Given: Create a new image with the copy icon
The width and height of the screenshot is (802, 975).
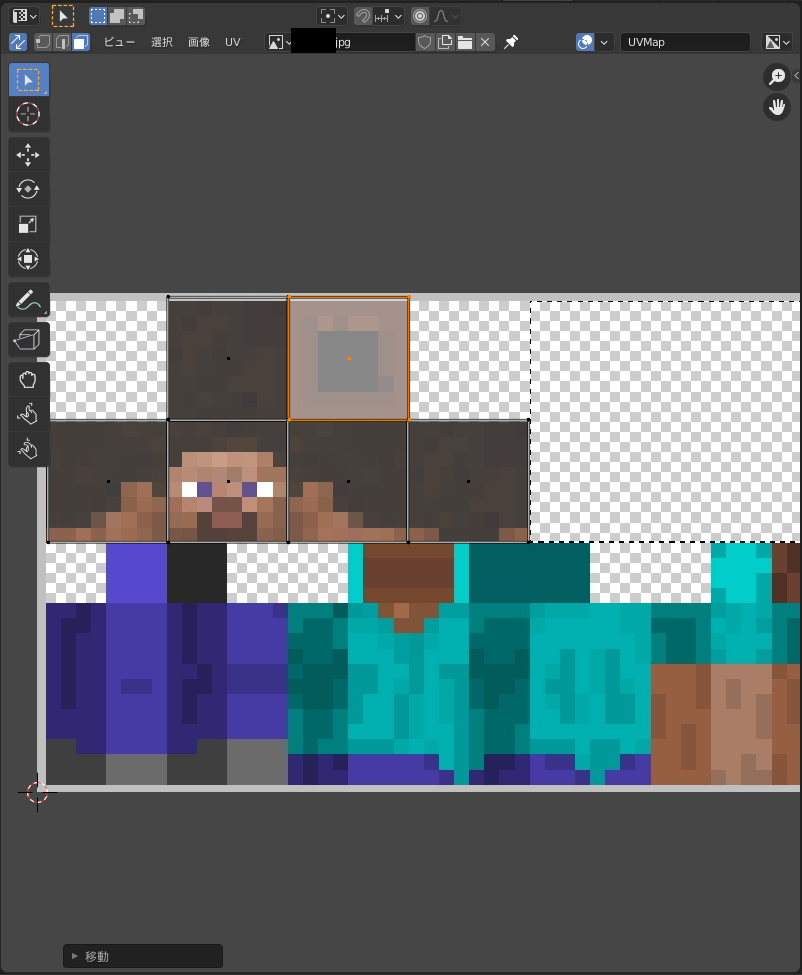Looking at the screenshot, I should [x=445, y=42].
